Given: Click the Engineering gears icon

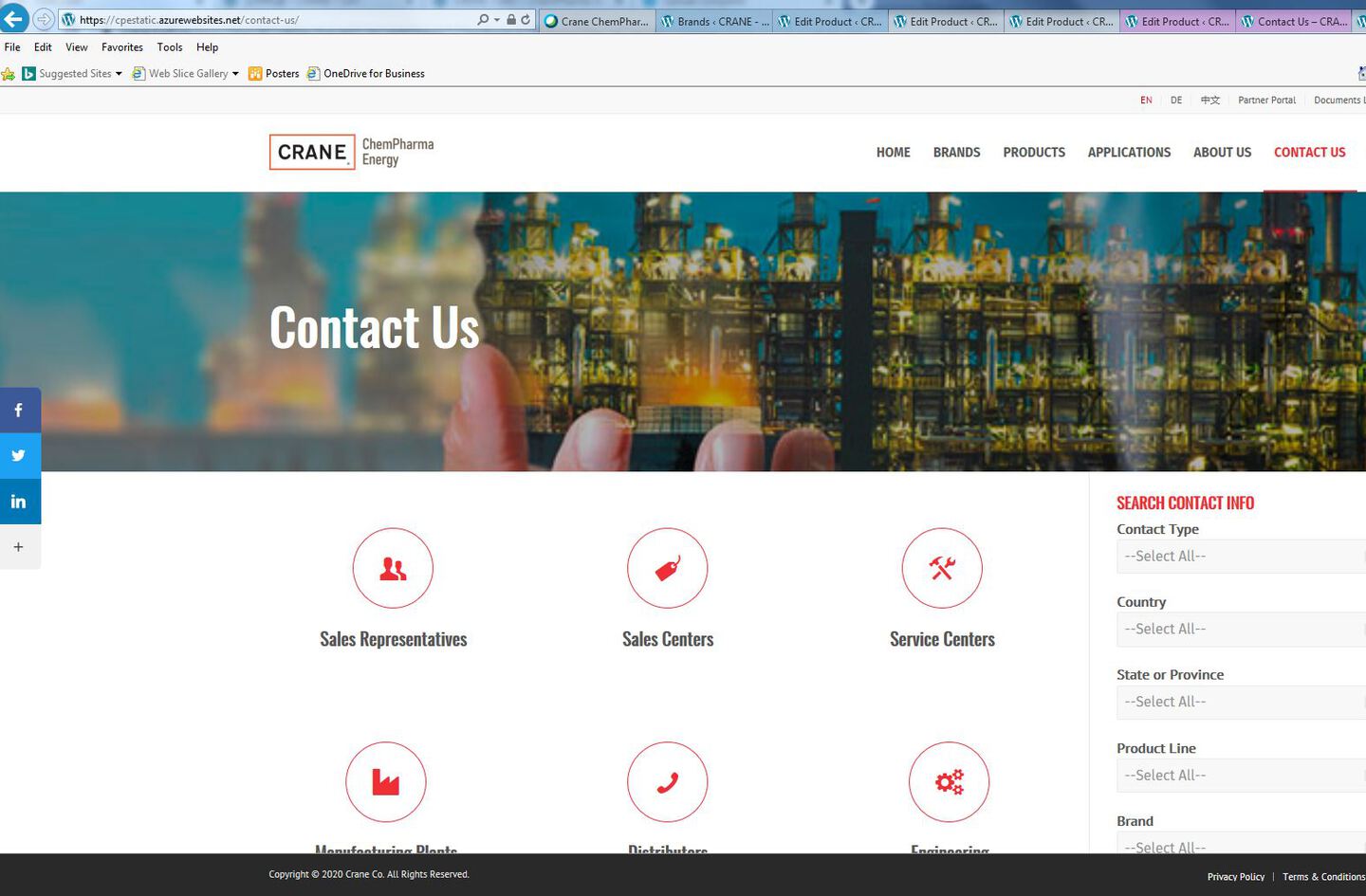Looking at the screenshot, I should pos(949,782).
